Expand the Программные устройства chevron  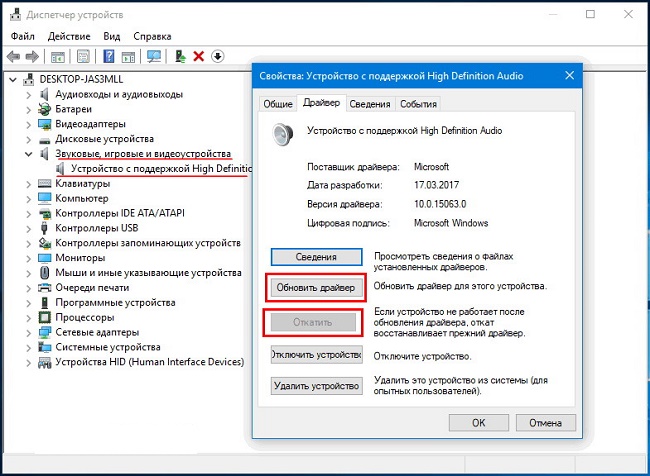(29, 303)
